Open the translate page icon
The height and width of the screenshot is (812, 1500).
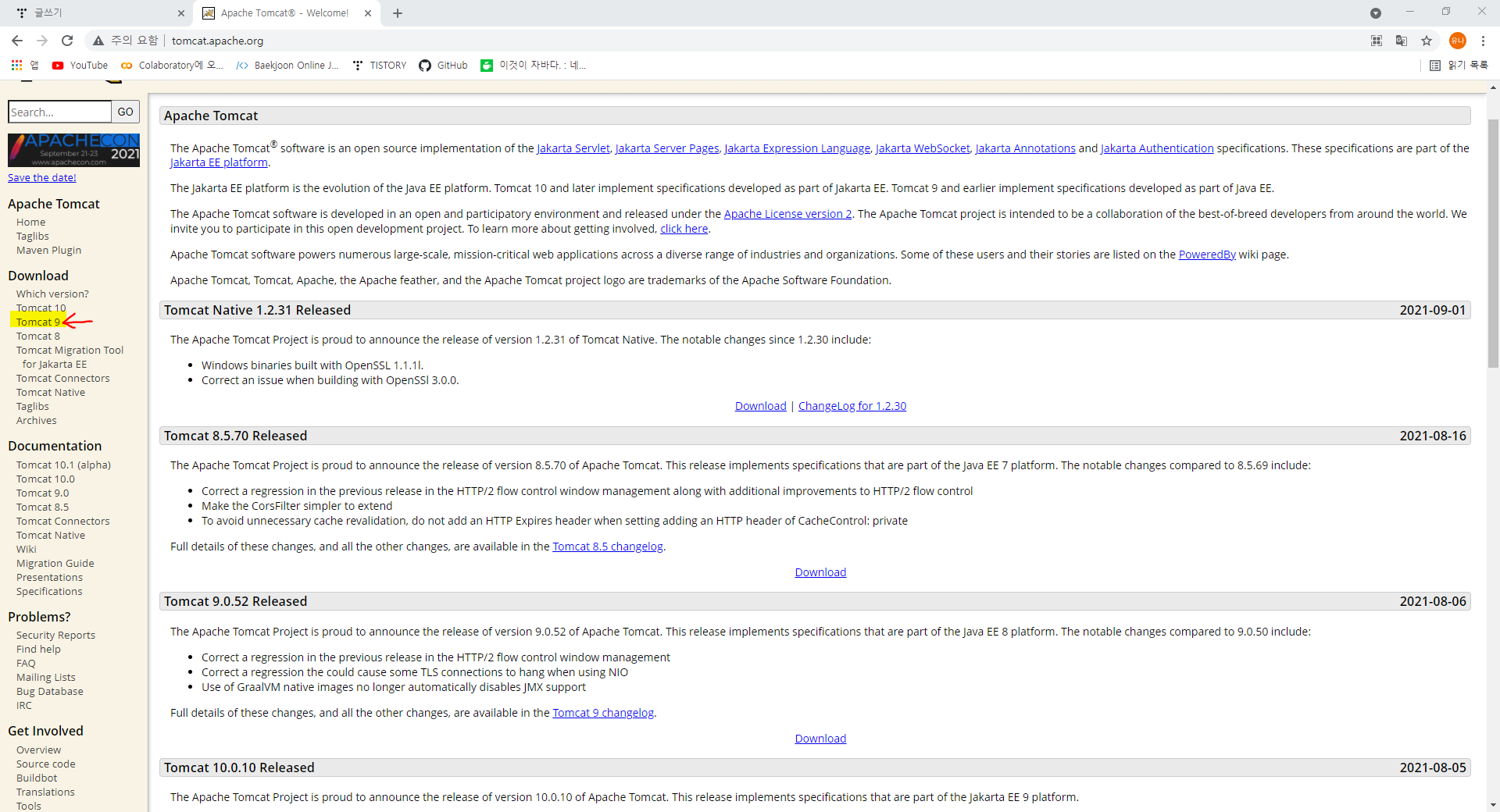tap(1402, 41)
